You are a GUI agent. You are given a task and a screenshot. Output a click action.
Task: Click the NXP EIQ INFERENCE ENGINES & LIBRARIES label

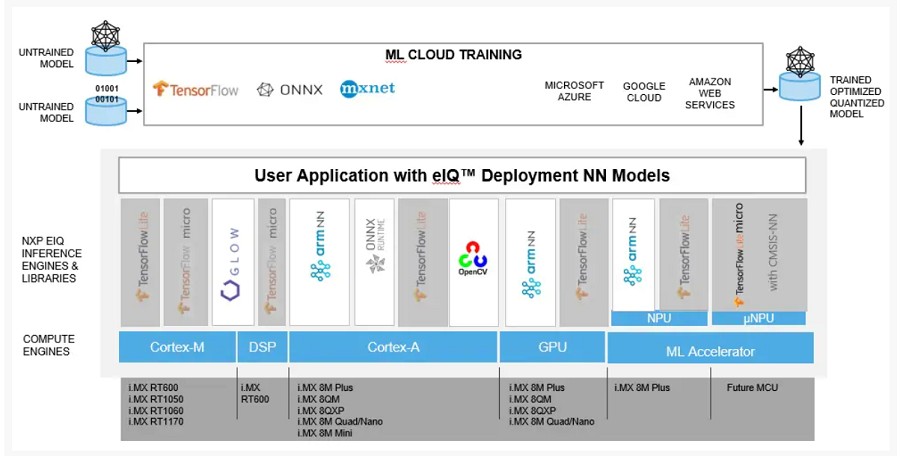point(52,260)
